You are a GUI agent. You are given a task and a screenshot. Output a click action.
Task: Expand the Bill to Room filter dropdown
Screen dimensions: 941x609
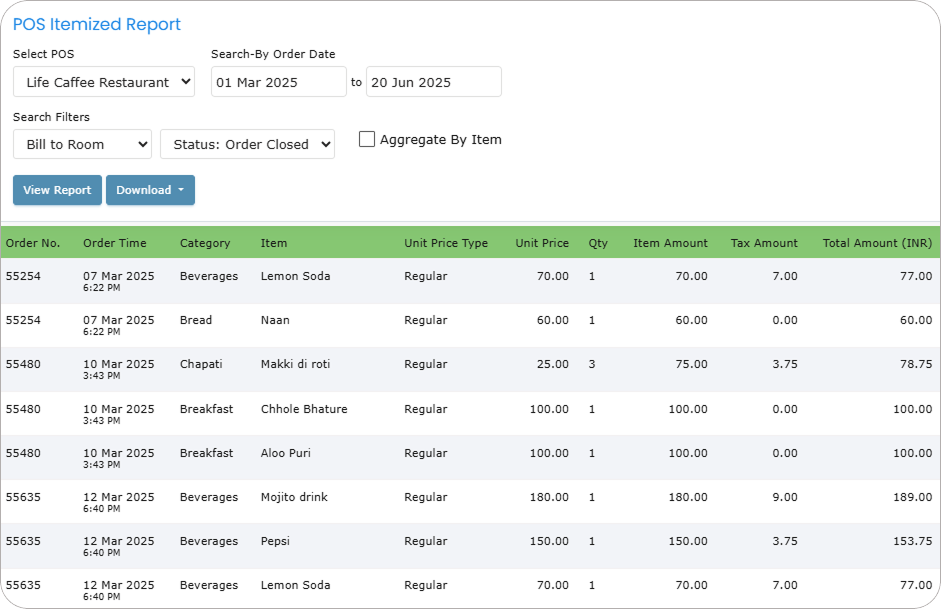point(82,144)
